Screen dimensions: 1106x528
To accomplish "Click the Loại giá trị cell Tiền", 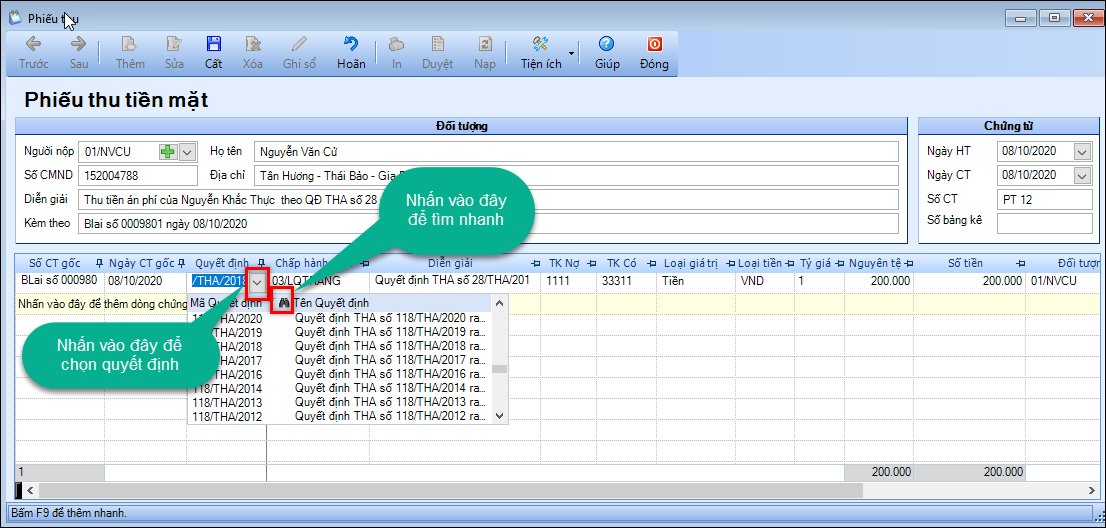I will tap(696, 281).
